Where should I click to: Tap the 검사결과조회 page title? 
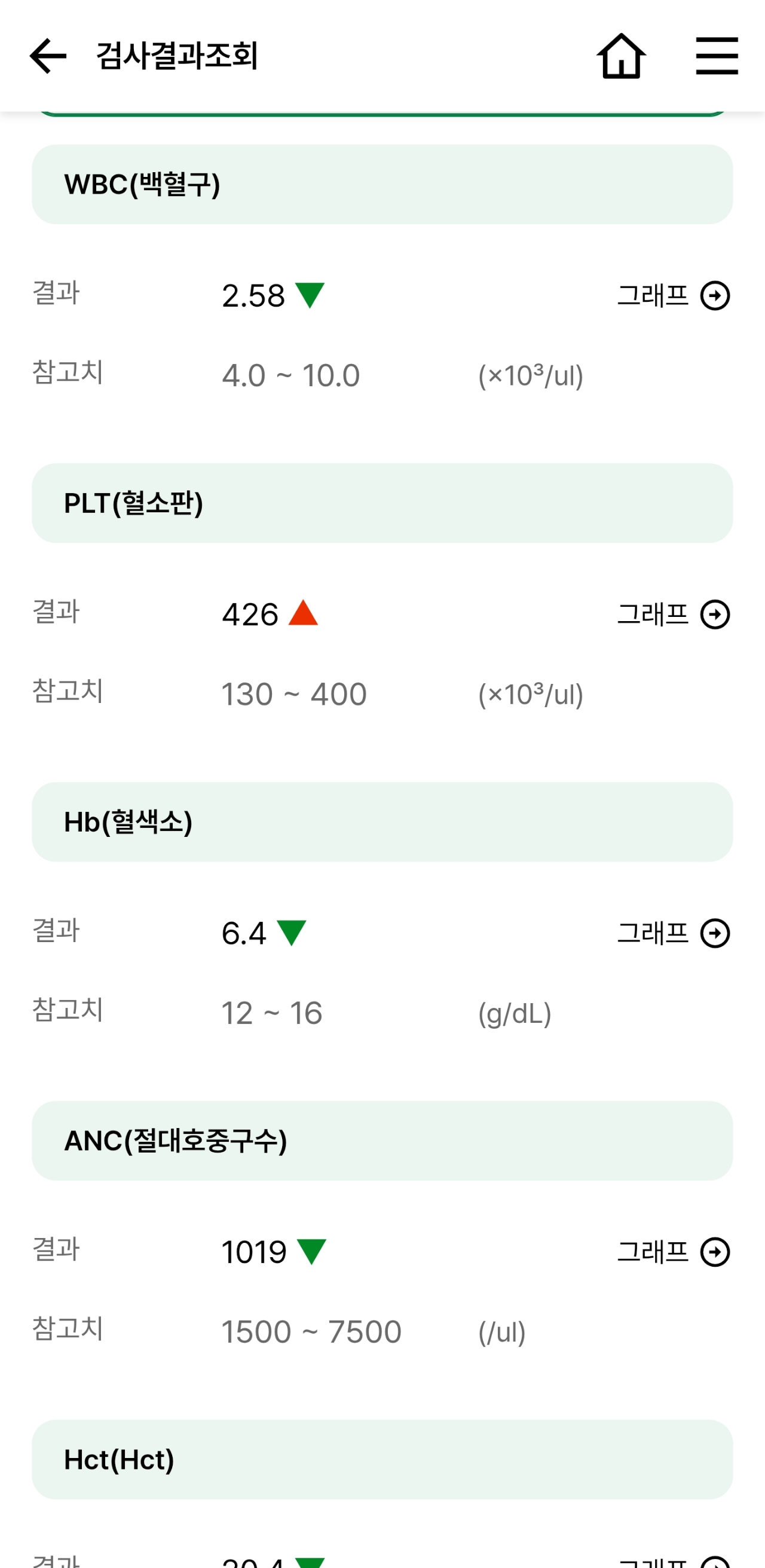177,56
